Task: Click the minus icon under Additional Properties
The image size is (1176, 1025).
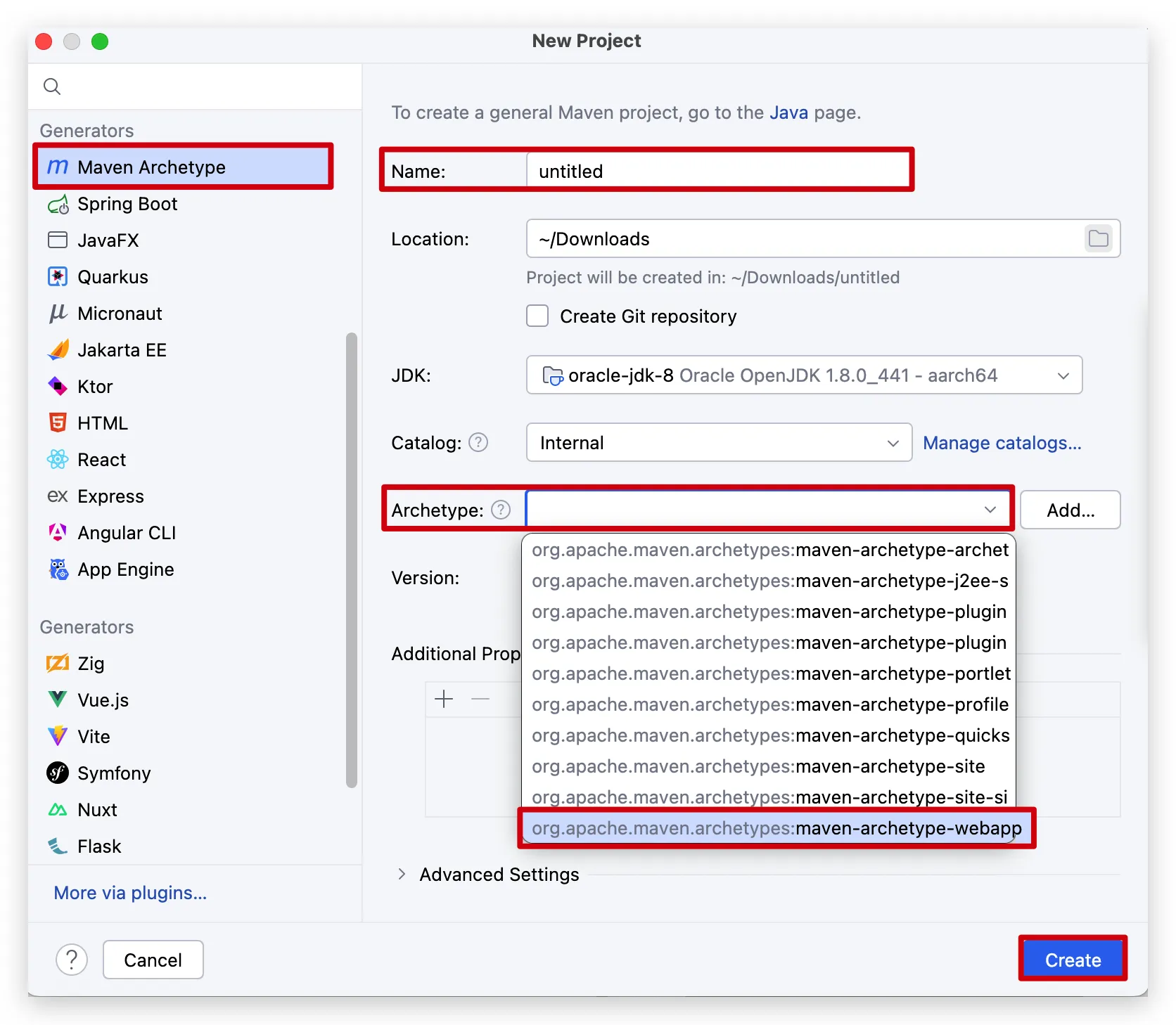Action: tap(480, 699)
